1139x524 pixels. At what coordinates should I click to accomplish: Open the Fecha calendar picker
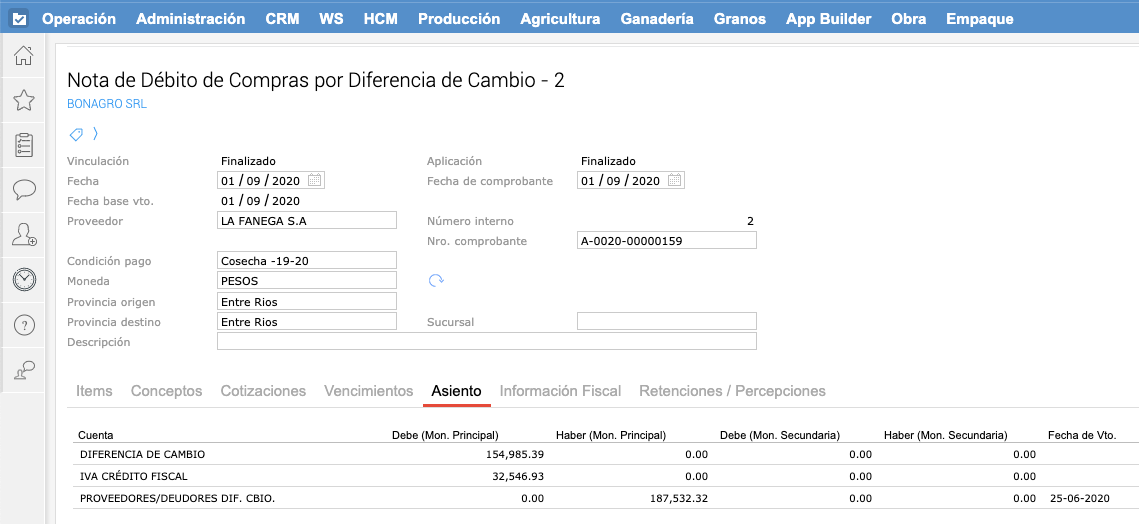314,181
